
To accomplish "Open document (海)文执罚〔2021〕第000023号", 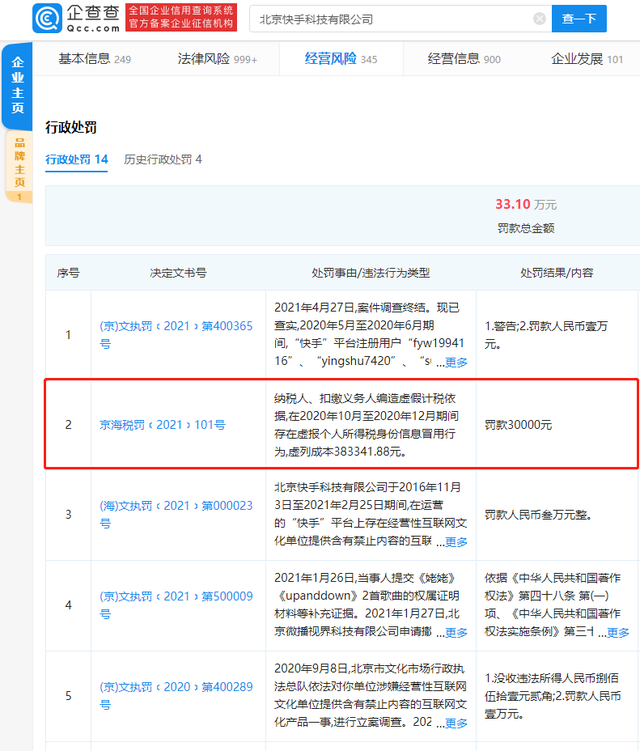I will (176, 514).
